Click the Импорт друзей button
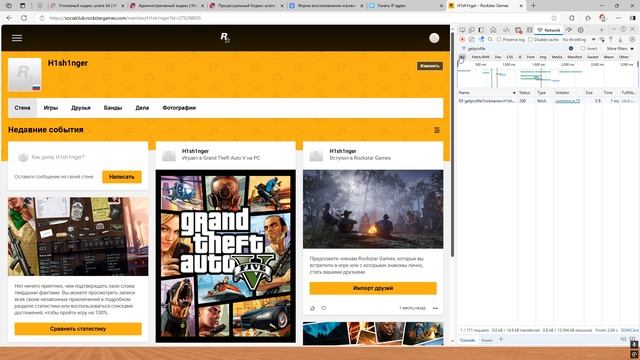This screenshot has height=360, width=640. click(373, 288)
